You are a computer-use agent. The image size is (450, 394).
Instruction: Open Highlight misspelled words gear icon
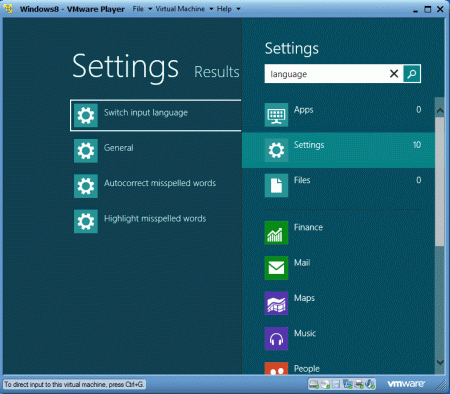pos(86,221)
